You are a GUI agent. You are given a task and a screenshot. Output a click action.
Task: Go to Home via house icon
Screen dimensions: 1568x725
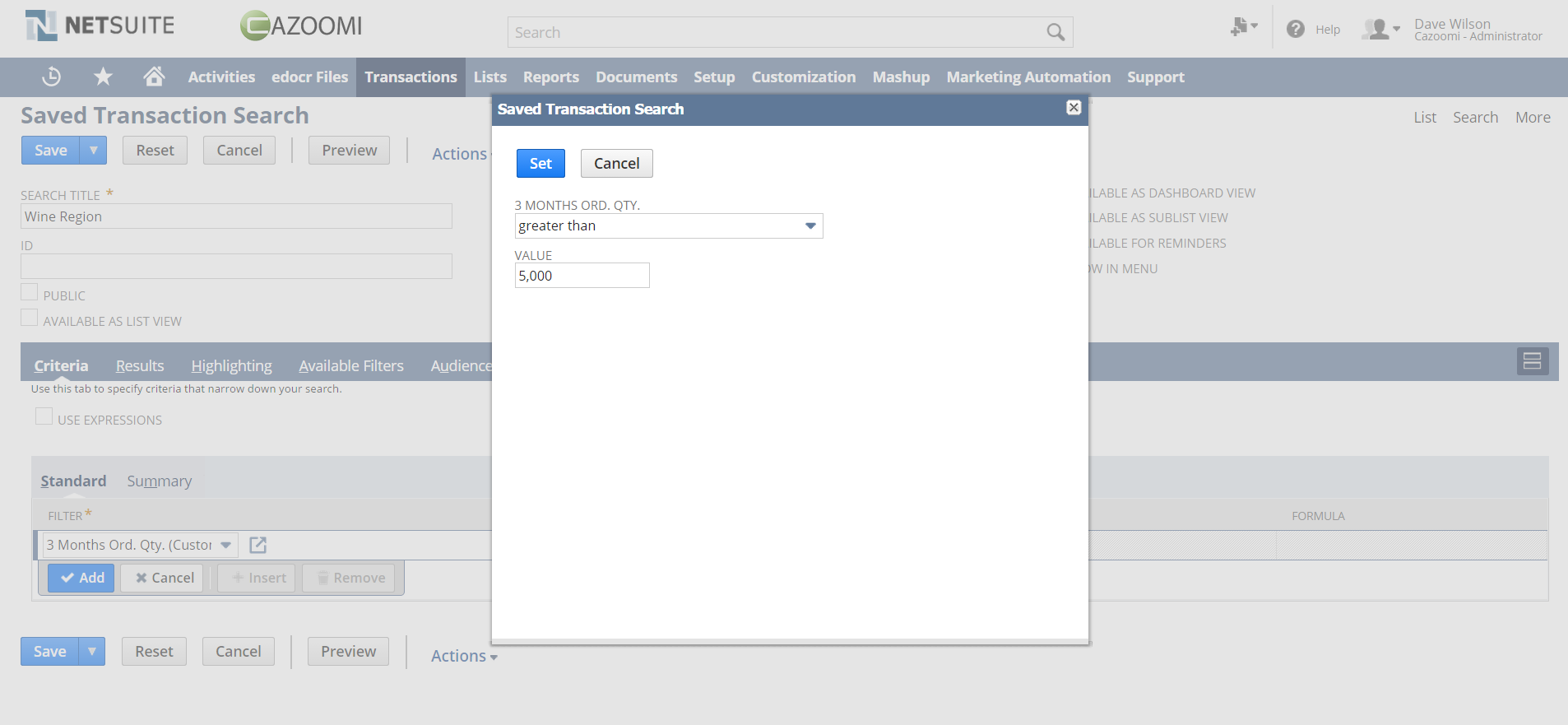[x=154, y=77]
